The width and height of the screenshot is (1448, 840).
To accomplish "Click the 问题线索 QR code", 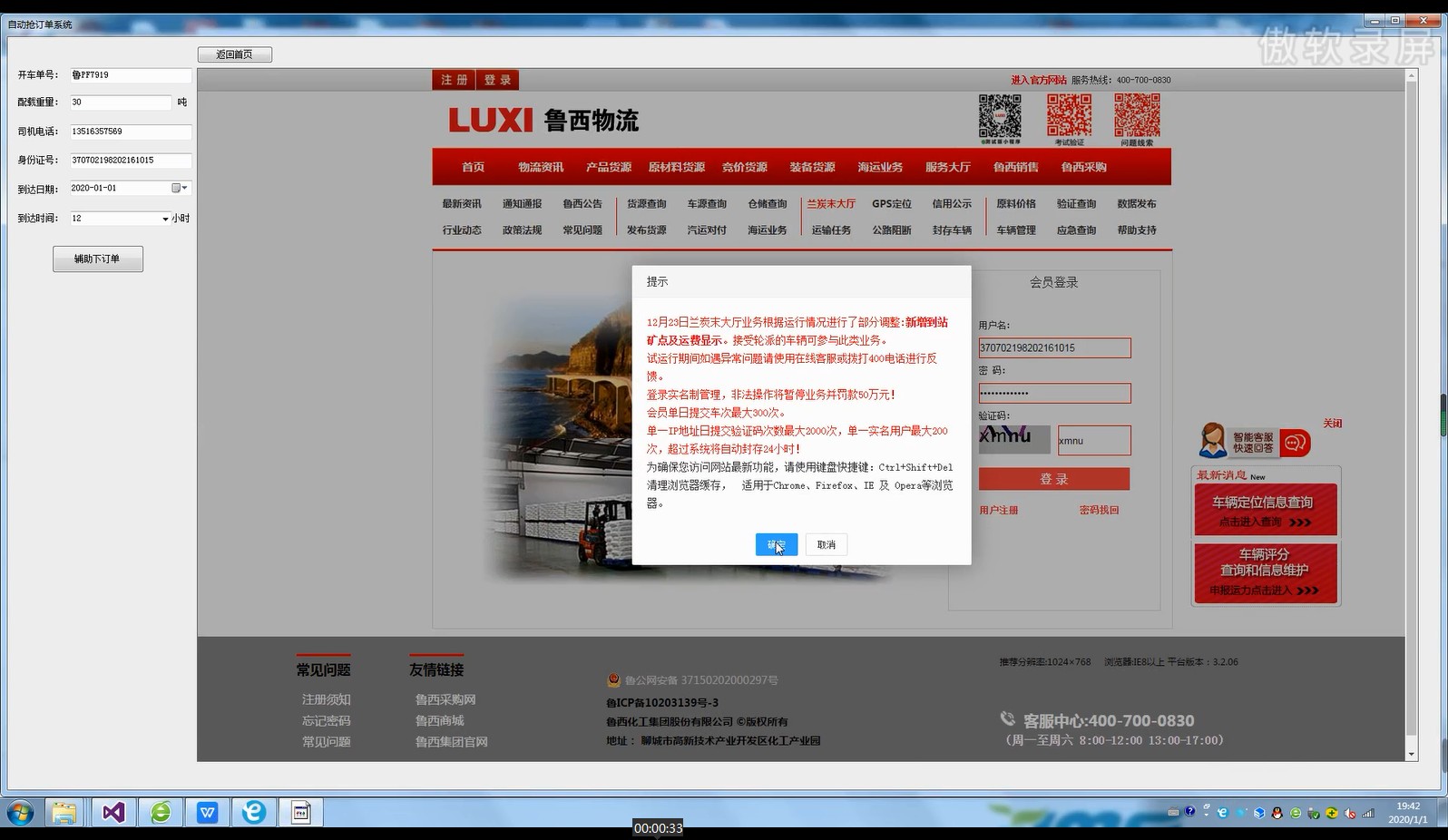I will [1137, 116].
